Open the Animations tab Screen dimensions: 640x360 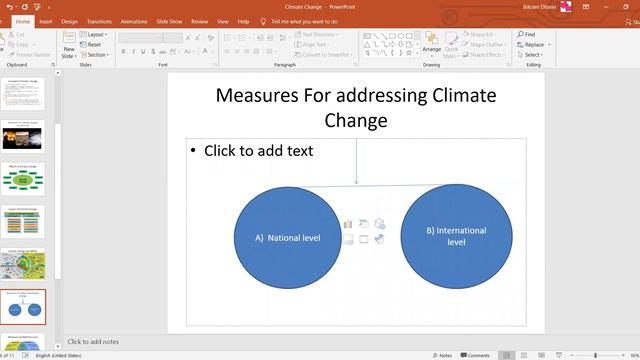(x=134, y=22)
